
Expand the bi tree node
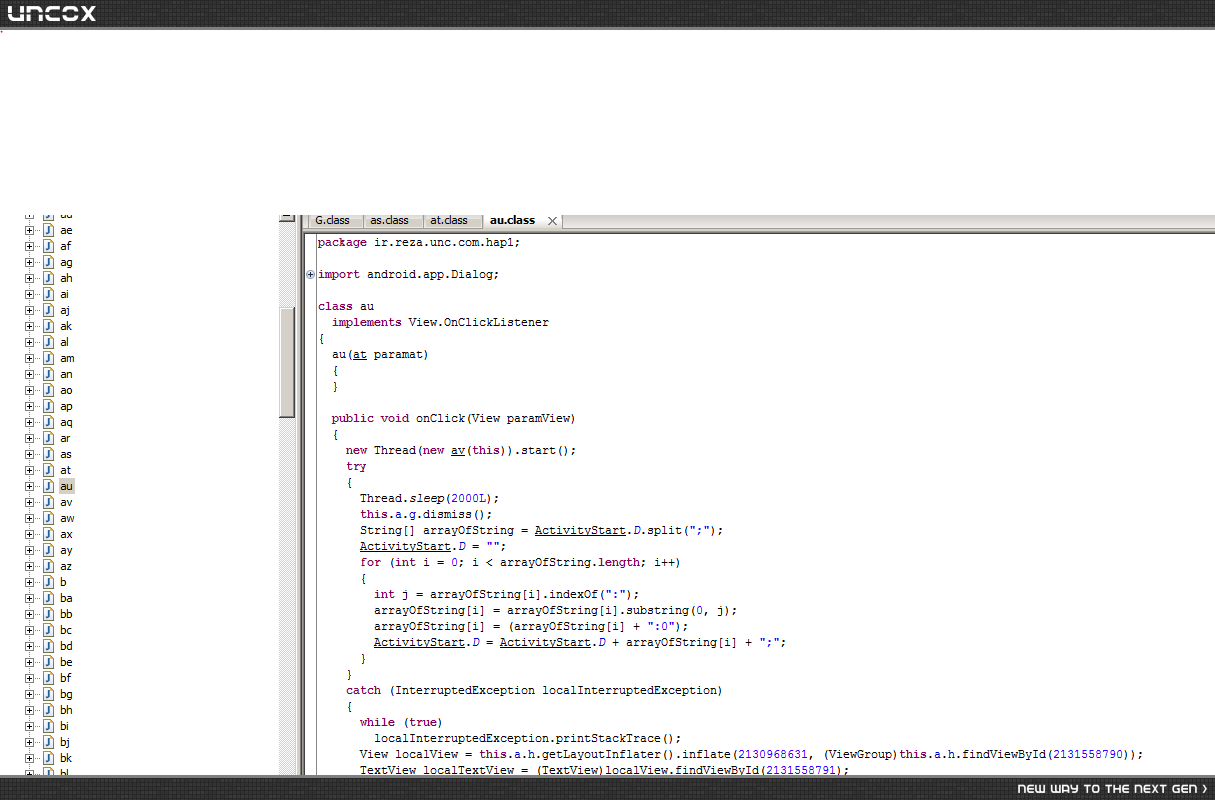(29, 726)
